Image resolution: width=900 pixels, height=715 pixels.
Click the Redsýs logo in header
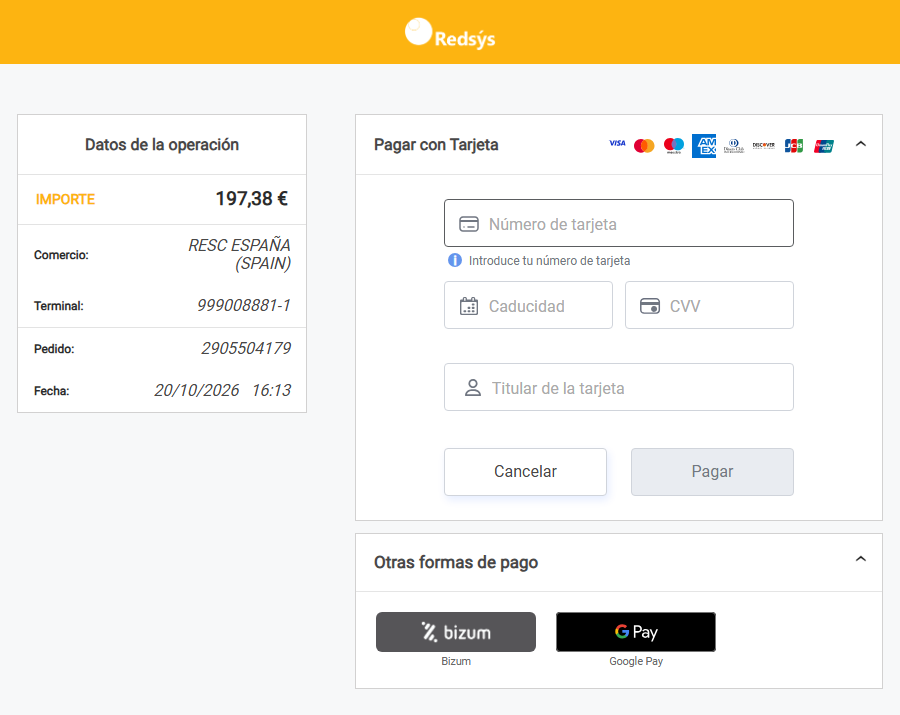450,33
